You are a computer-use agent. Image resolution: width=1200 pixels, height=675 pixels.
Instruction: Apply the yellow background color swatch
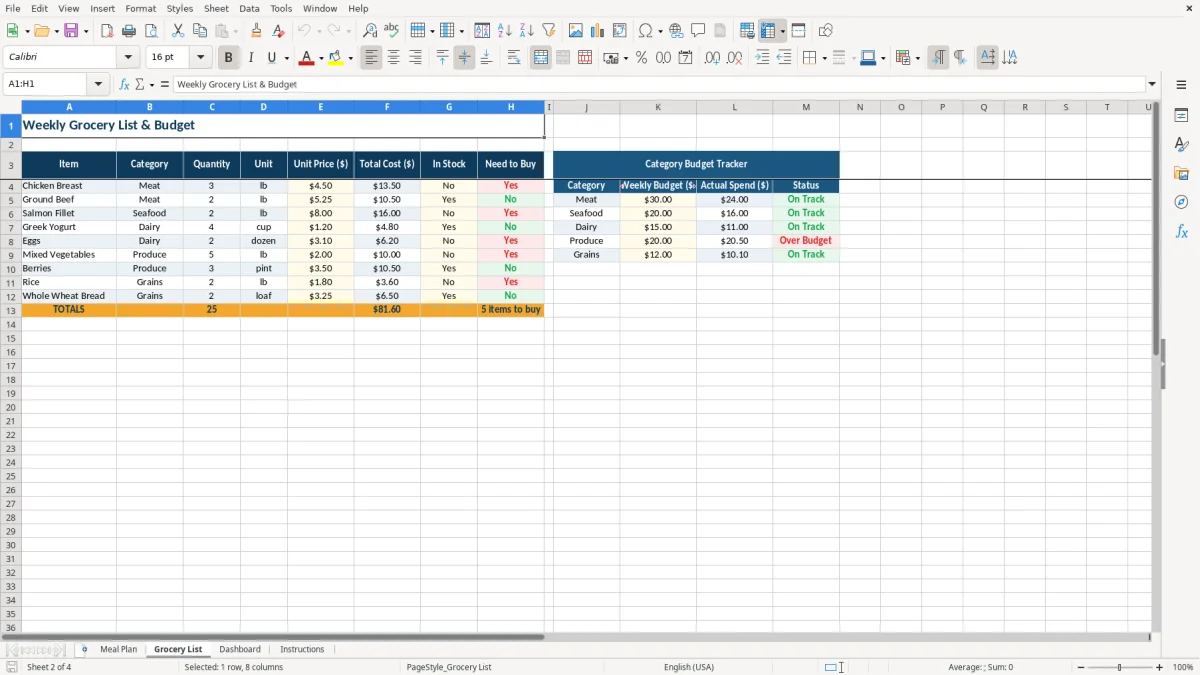[x=336, y=58]
